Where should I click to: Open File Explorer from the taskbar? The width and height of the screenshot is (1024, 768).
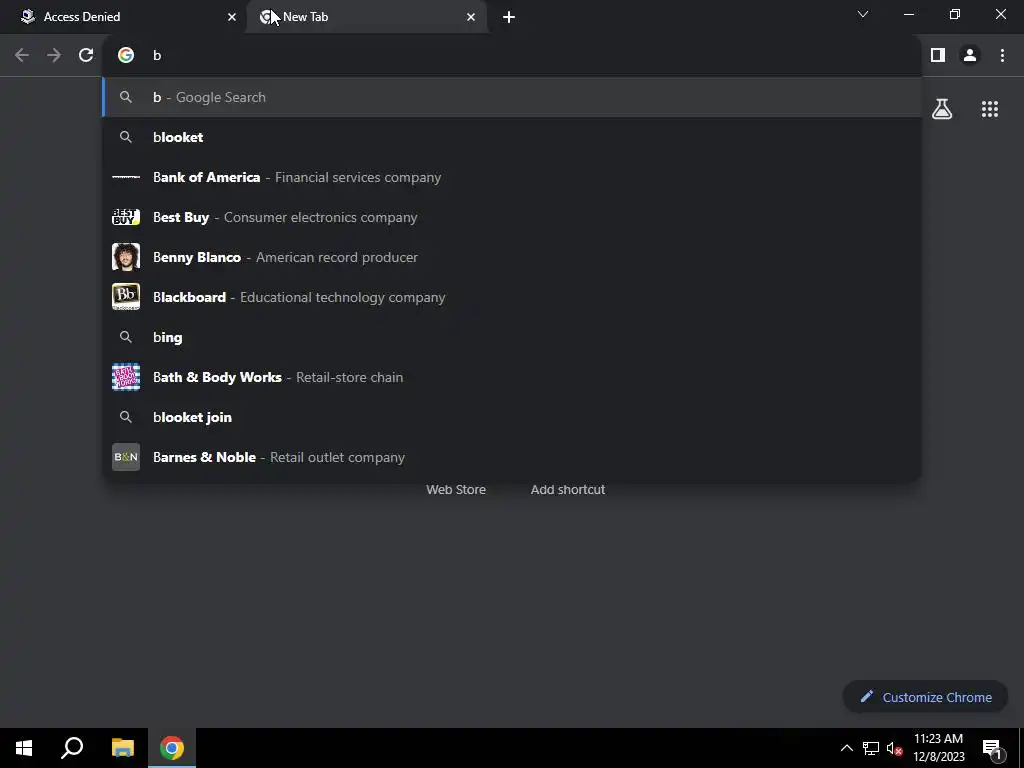(123, 748)
